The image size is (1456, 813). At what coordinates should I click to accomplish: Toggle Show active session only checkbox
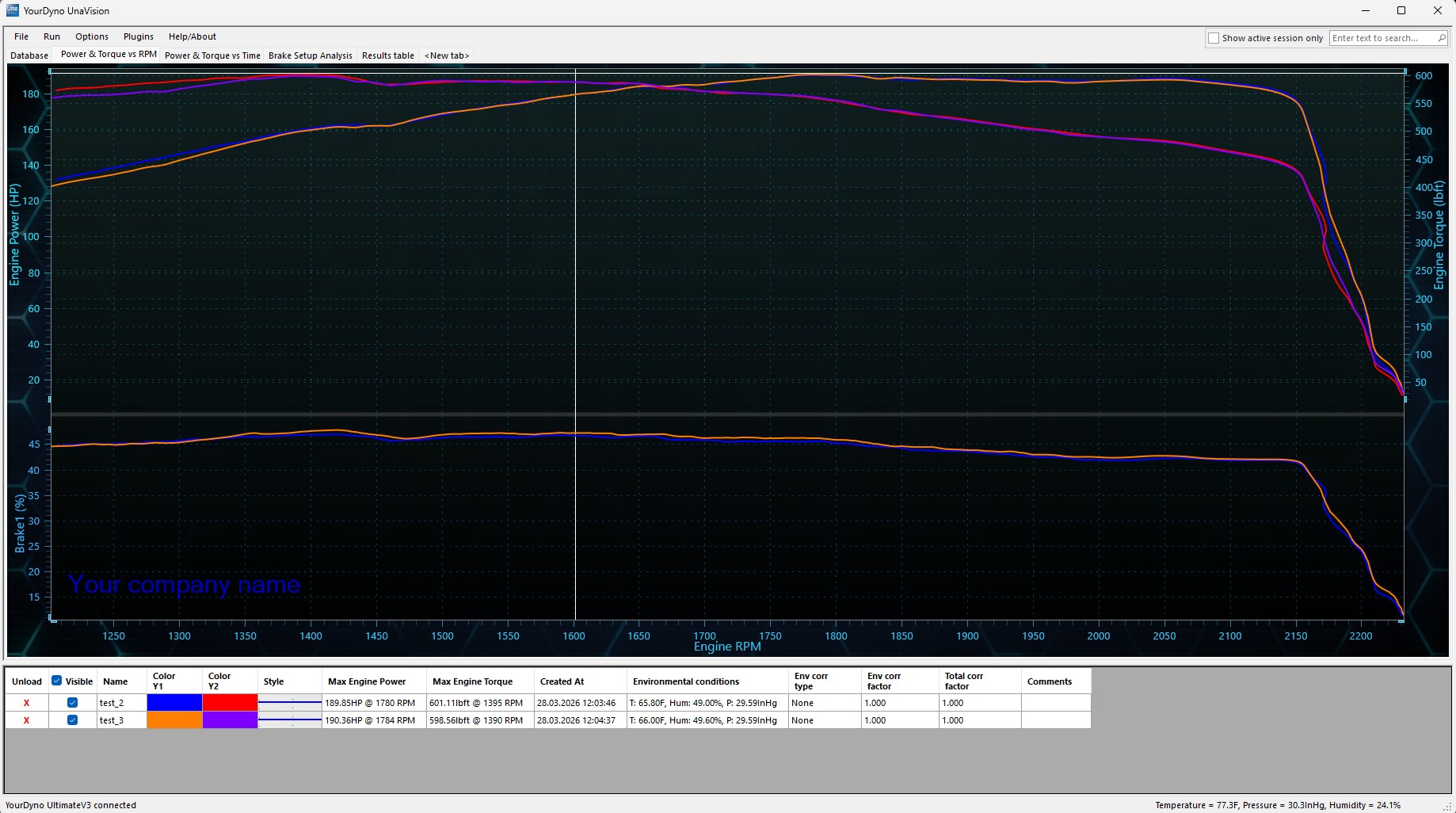pyautogui.click(x=1214, y=38)
